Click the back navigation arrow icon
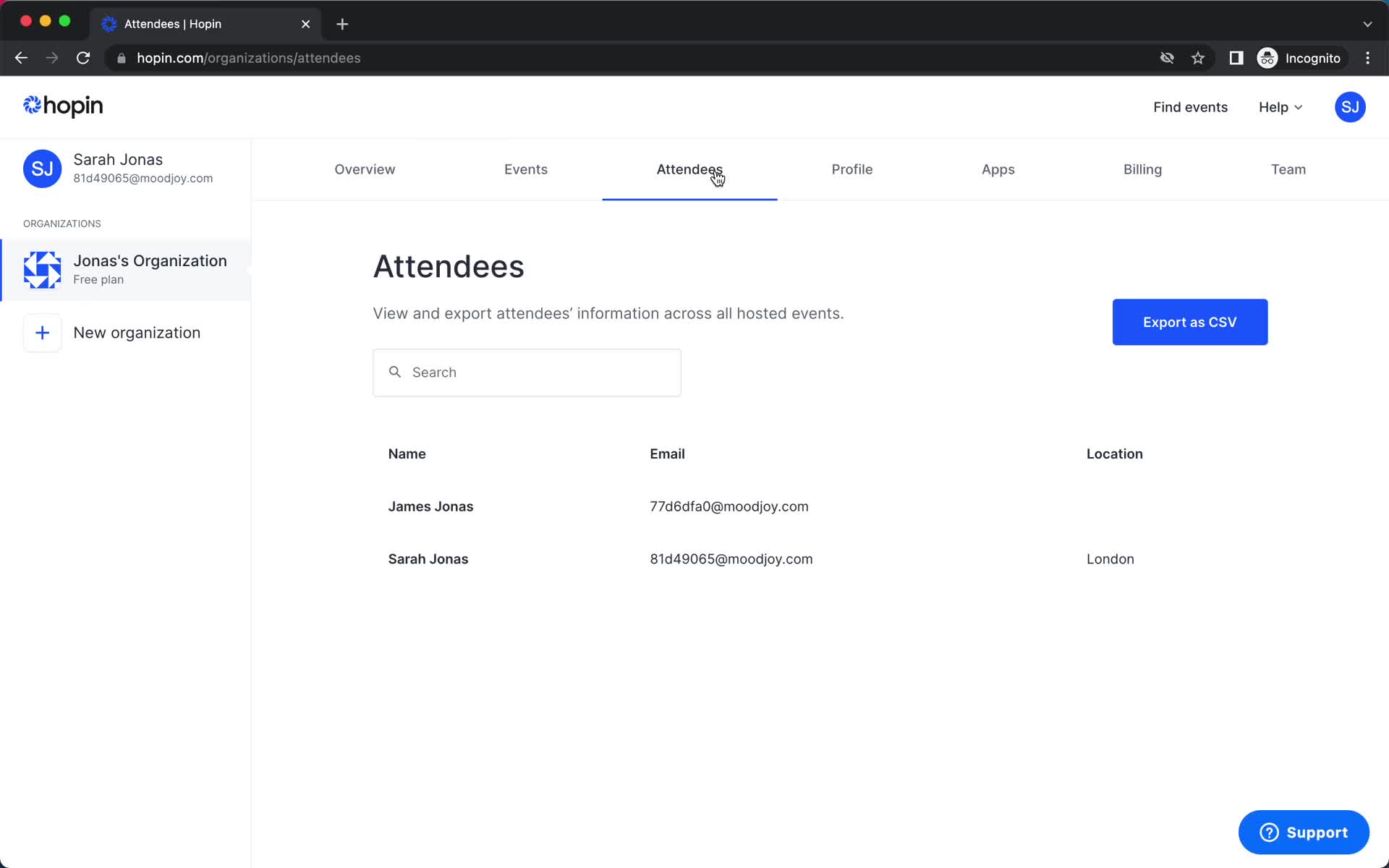Viewport: 1389px width, 868px height. click(x=20, y=58)
